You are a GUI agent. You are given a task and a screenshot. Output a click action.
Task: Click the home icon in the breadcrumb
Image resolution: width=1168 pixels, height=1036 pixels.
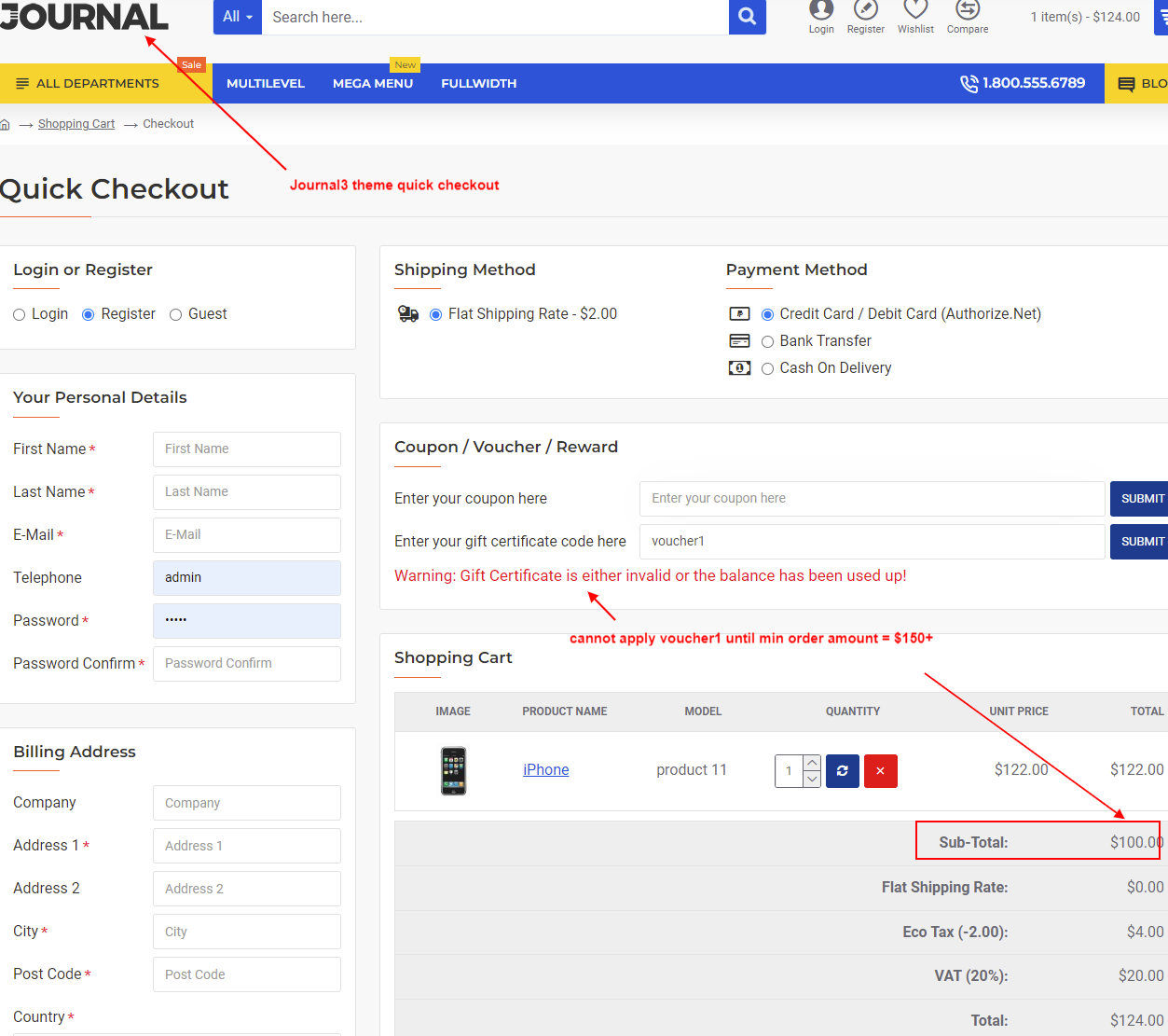[x=6, y=123]
